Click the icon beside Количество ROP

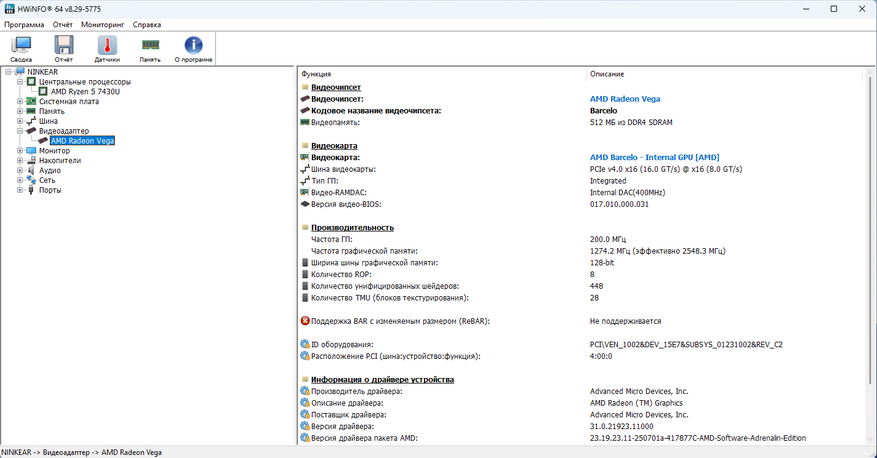[305, 274]
